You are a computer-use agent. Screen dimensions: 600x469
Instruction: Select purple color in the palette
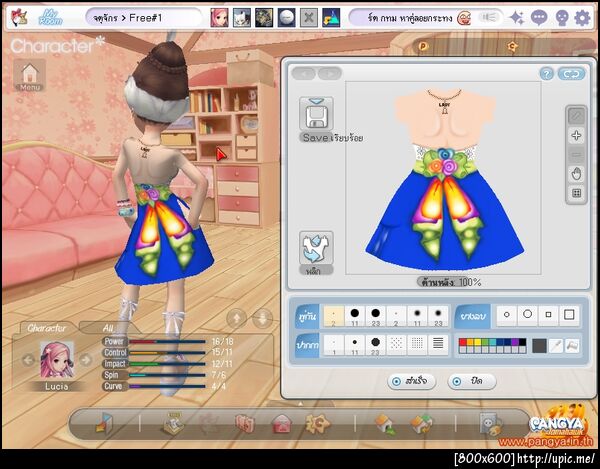515,342
